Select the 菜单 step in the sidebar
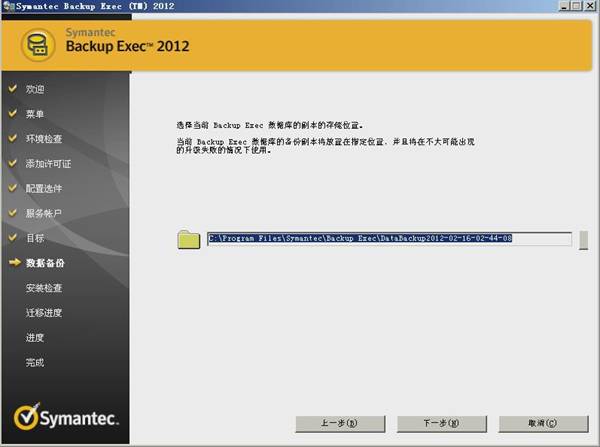The image size is (600, 447). [x=35, y=114]
